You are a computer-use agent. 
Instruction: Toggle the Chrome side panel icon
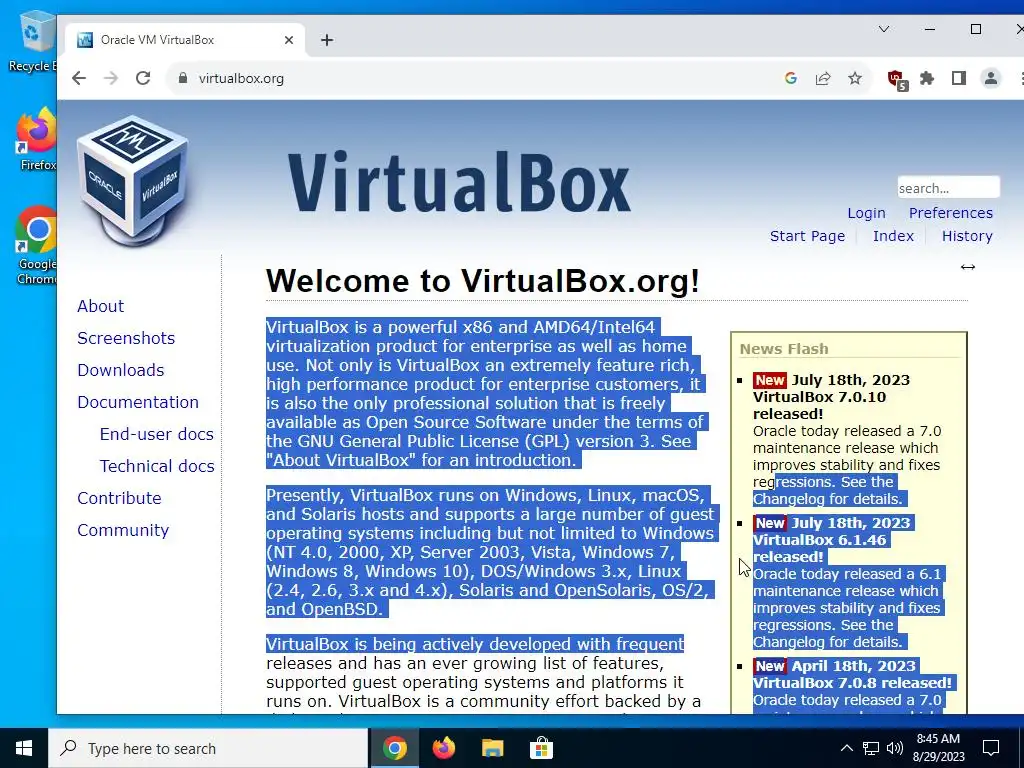(959, 78)
